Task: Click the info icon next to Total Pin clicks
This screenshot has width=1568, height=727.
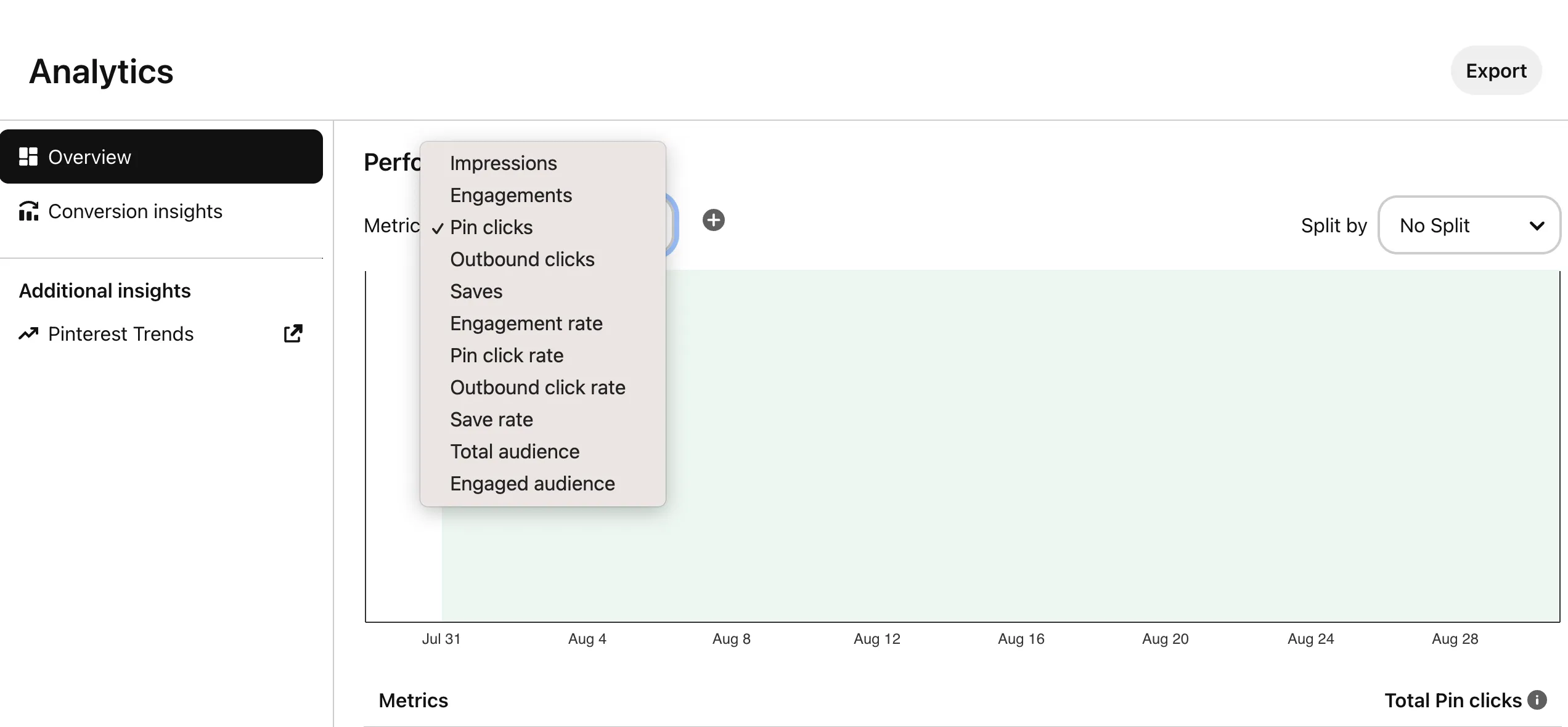Action: [1537, 701]
